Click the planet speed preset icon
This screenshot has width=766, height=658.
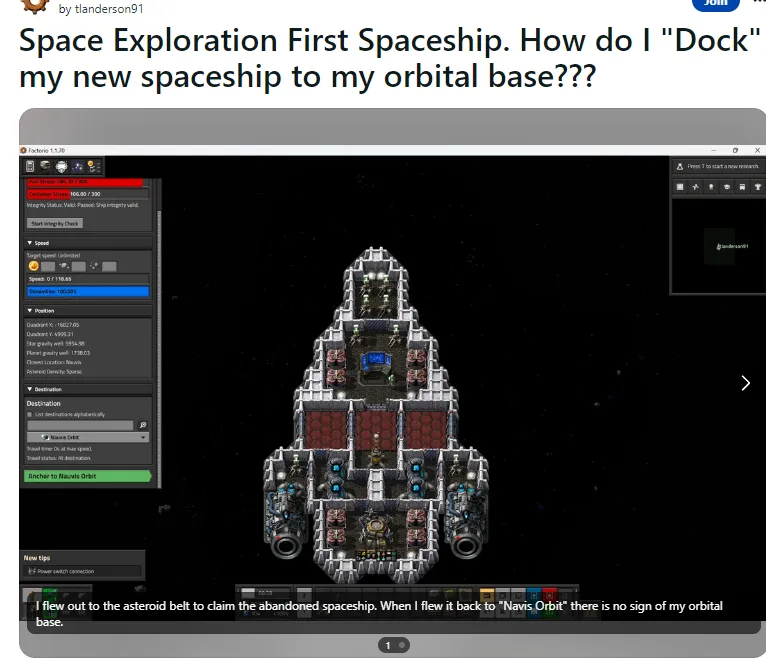[64, 266]
